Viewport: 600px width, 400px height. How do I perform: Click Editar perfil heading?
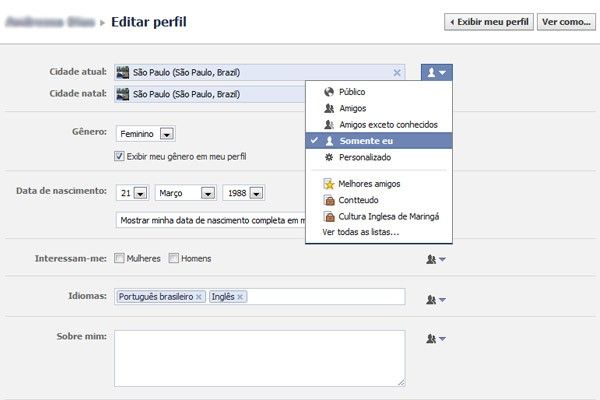(x=149, y=22)
